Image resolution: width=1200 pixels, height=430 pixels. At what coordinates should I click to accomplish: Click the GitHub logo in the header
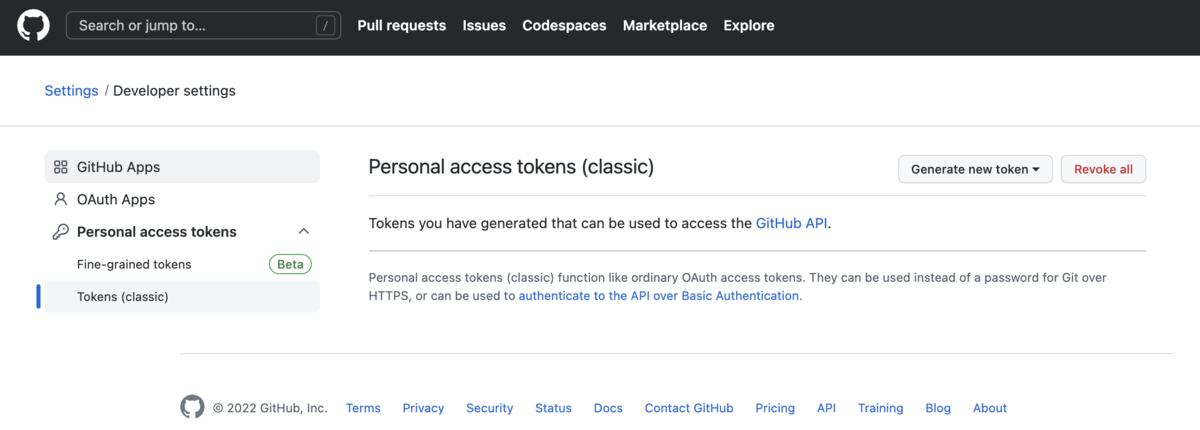[x=33, y=26]
